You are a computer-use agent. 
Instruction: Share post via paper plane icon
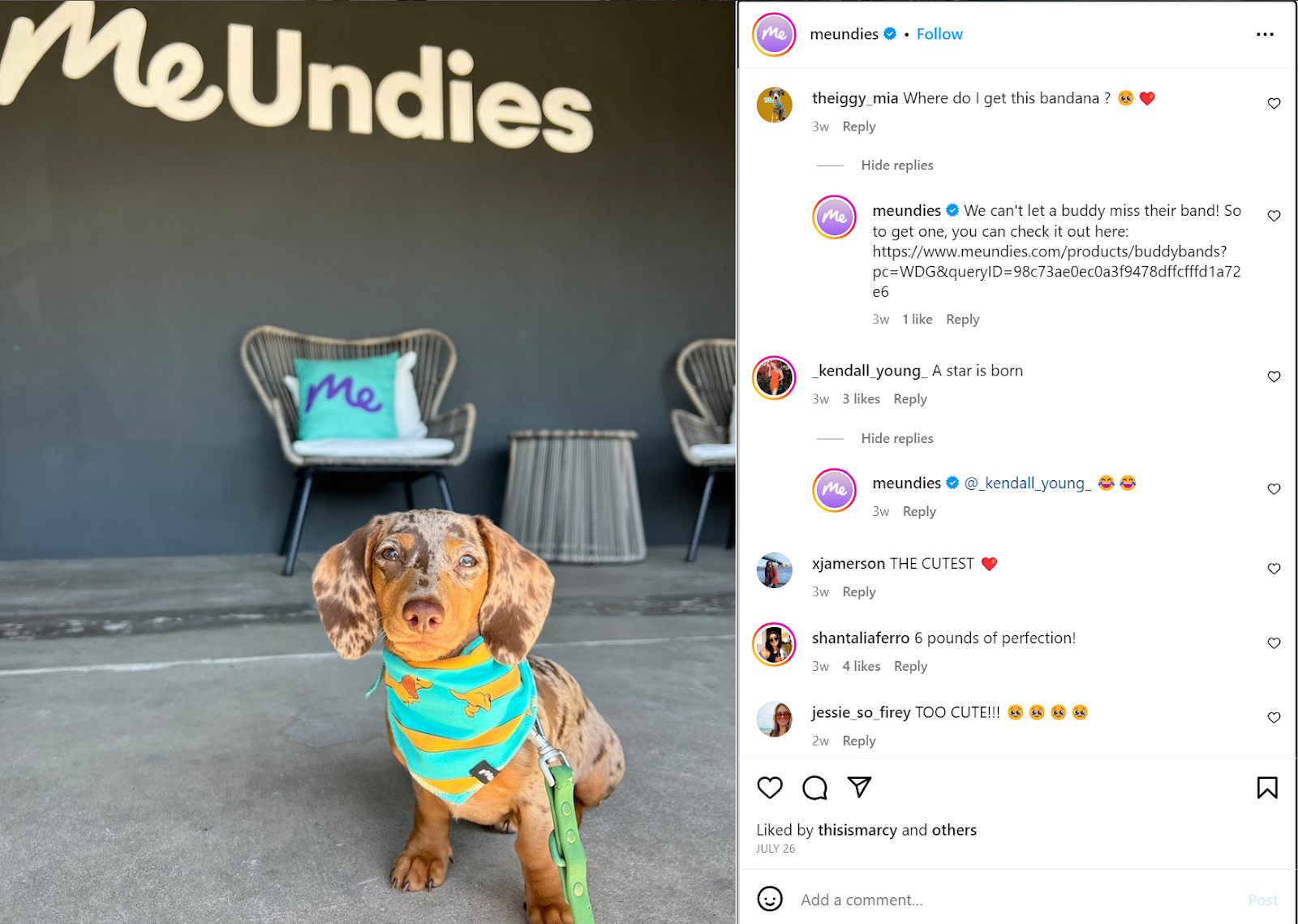point(859,787)
